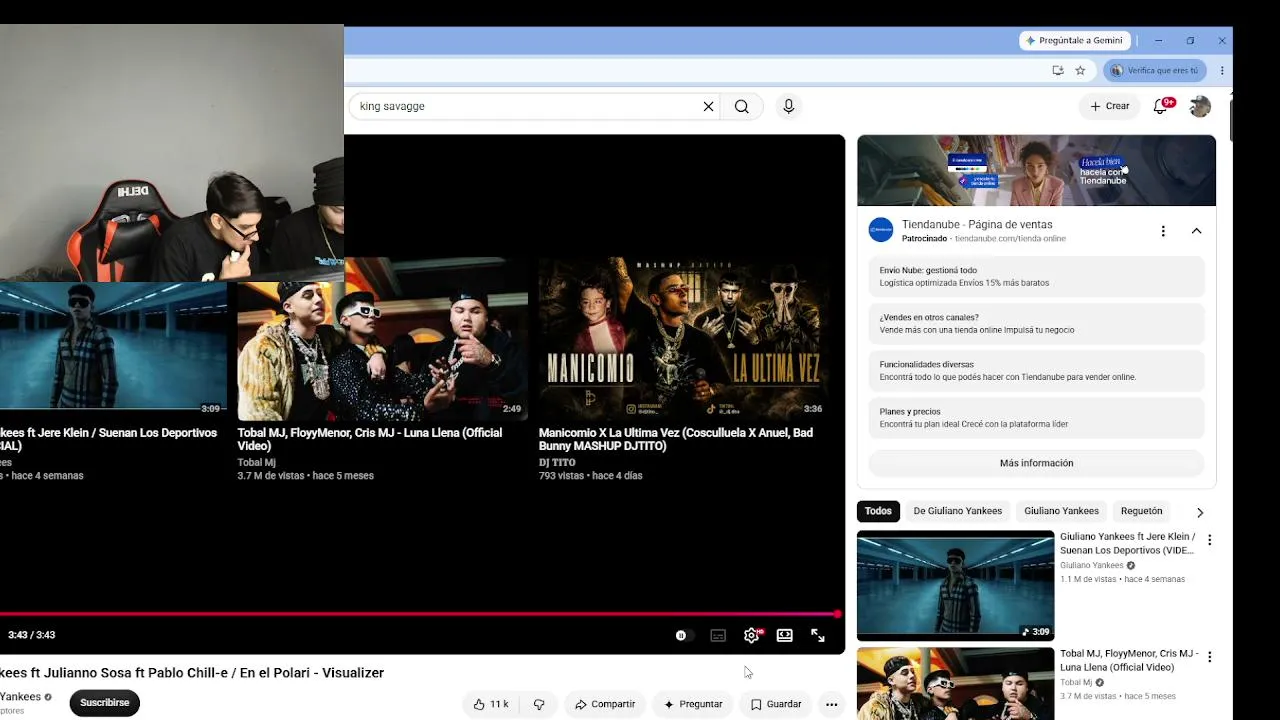The width and height of the screenshot is (1280, 720).
Task: Switch to theater mode in the player
Action: coord(785,635)
